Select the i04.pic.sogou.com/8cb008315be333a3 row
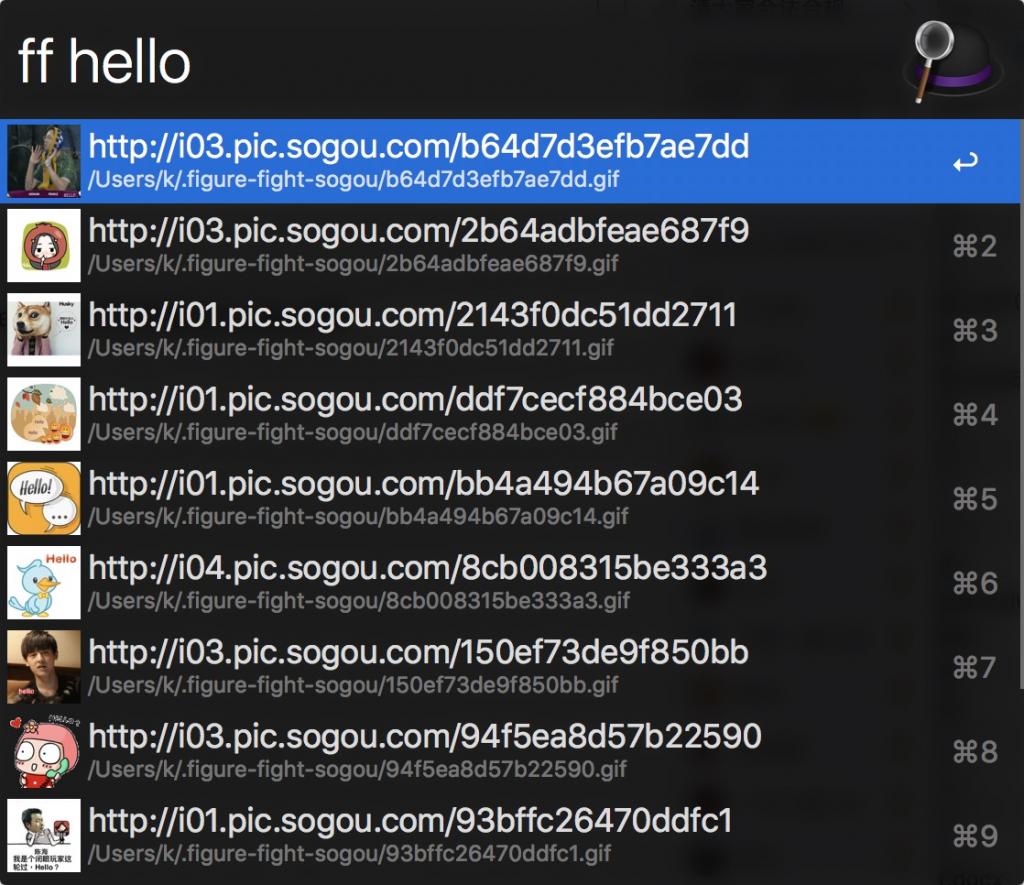This screenshot has height=885, width=1024. coord(427,568)
